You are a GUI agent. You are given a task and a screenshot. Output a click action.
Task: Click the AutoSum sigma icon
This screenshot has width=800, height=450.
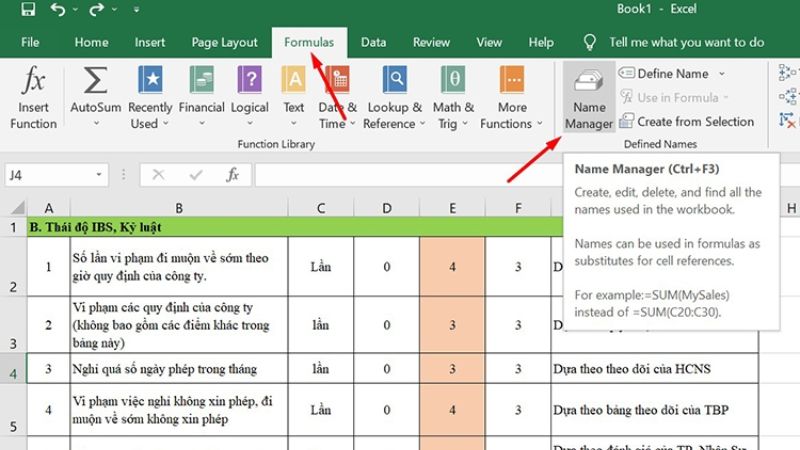95,81
